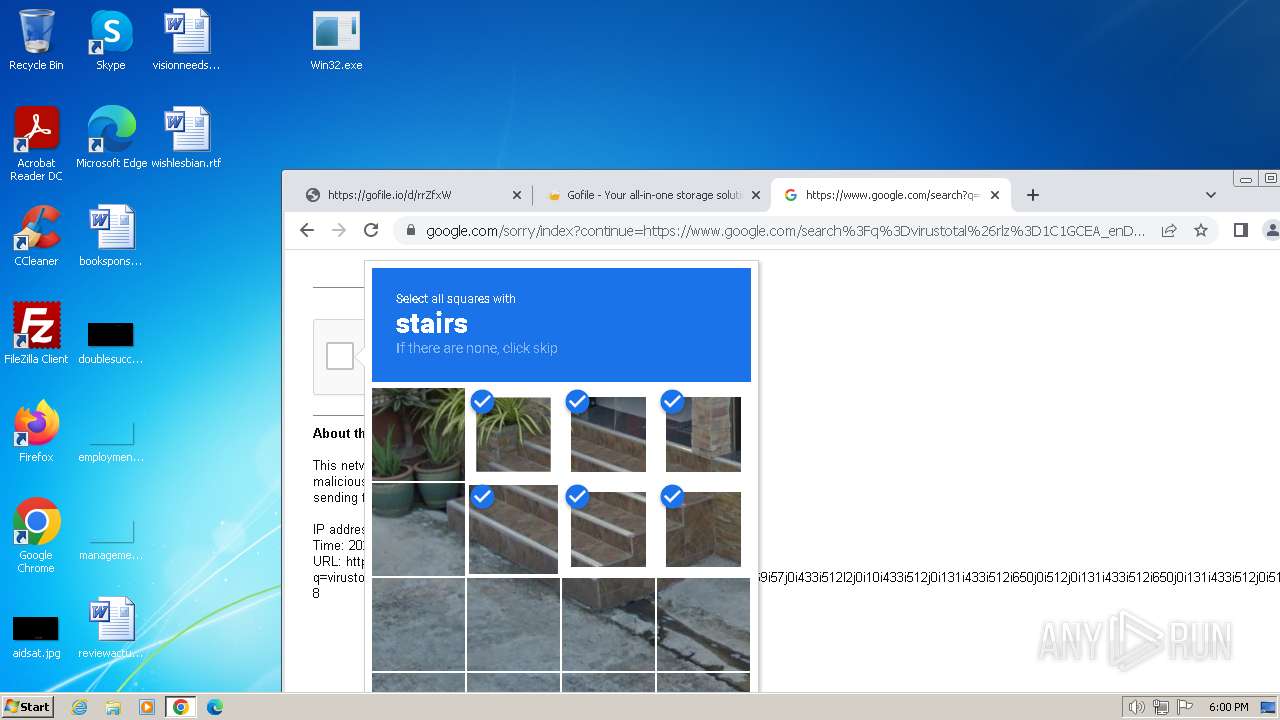
Task: Open the Recycle Bin desktop icon
Action: [x=36, y=40]
